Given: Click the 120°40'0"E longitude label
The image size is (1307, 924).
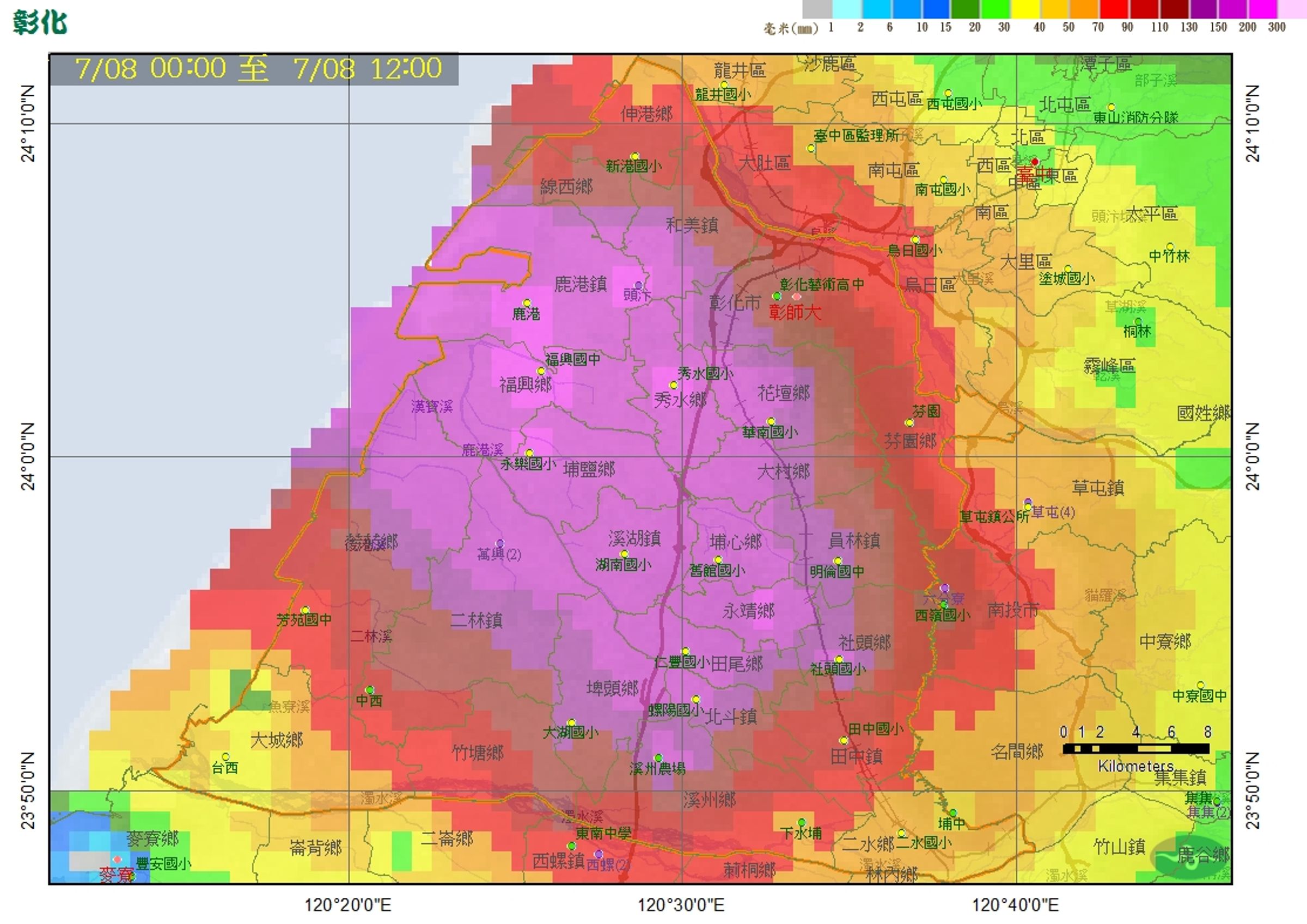Looking at the screenshot, I should coord(1016,904).
